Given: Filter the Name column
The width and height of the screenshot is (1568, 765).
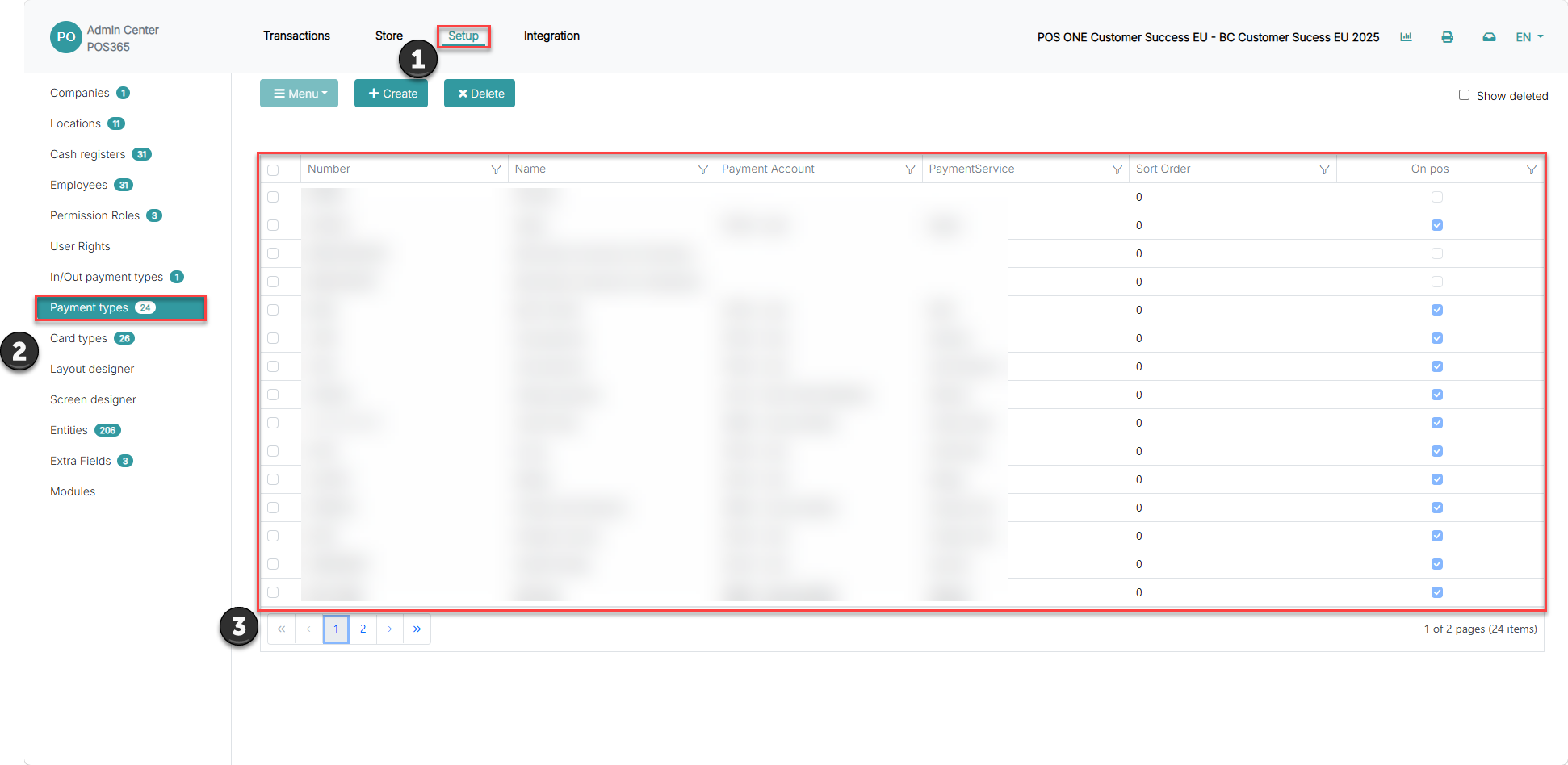Looking at the screenshot, I should 702,169.
